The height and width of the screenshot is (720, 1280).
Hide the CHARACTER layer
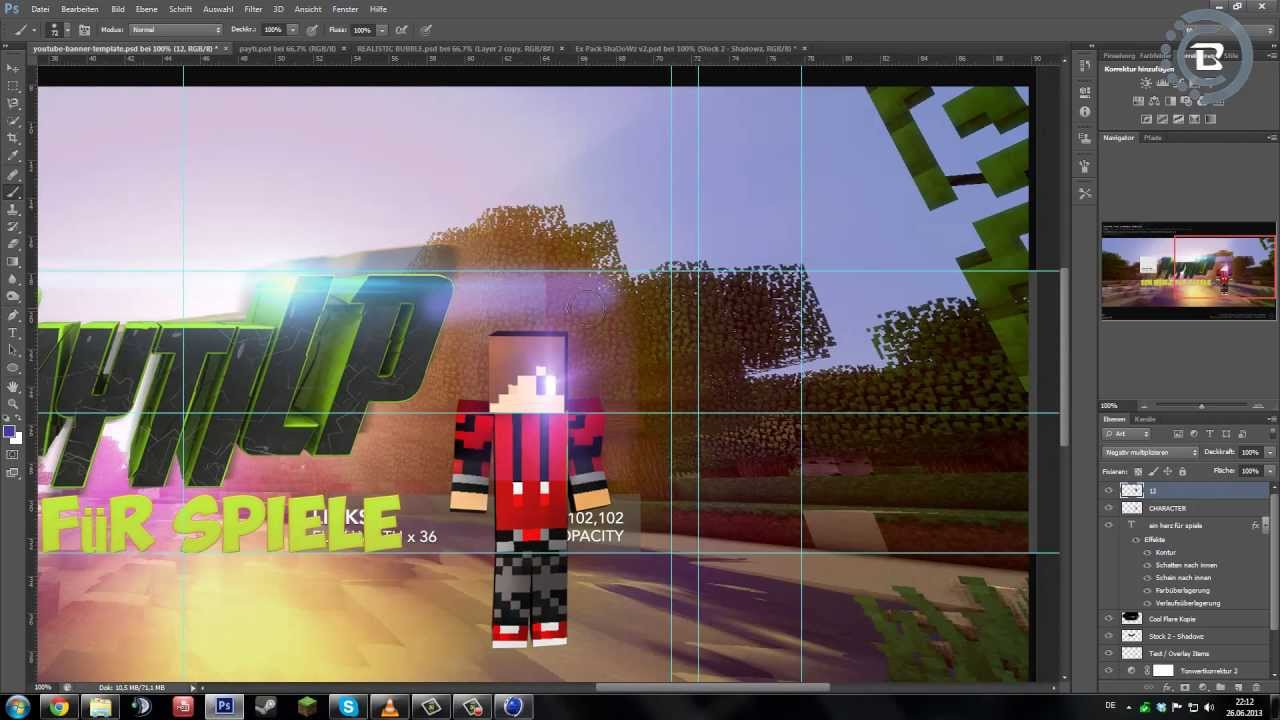[x=1108, y=508]
